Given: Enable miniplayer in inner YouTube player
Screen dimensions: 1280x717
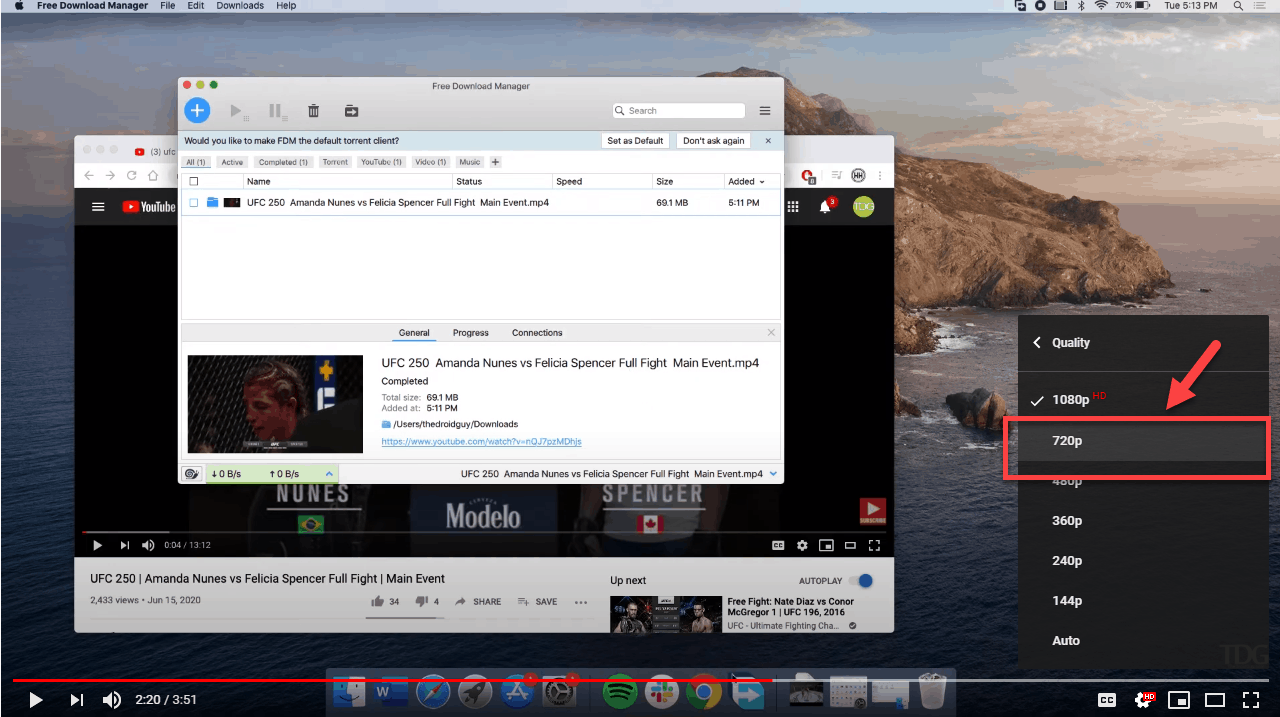Looking at the screenshot, I should coord(826,545).
